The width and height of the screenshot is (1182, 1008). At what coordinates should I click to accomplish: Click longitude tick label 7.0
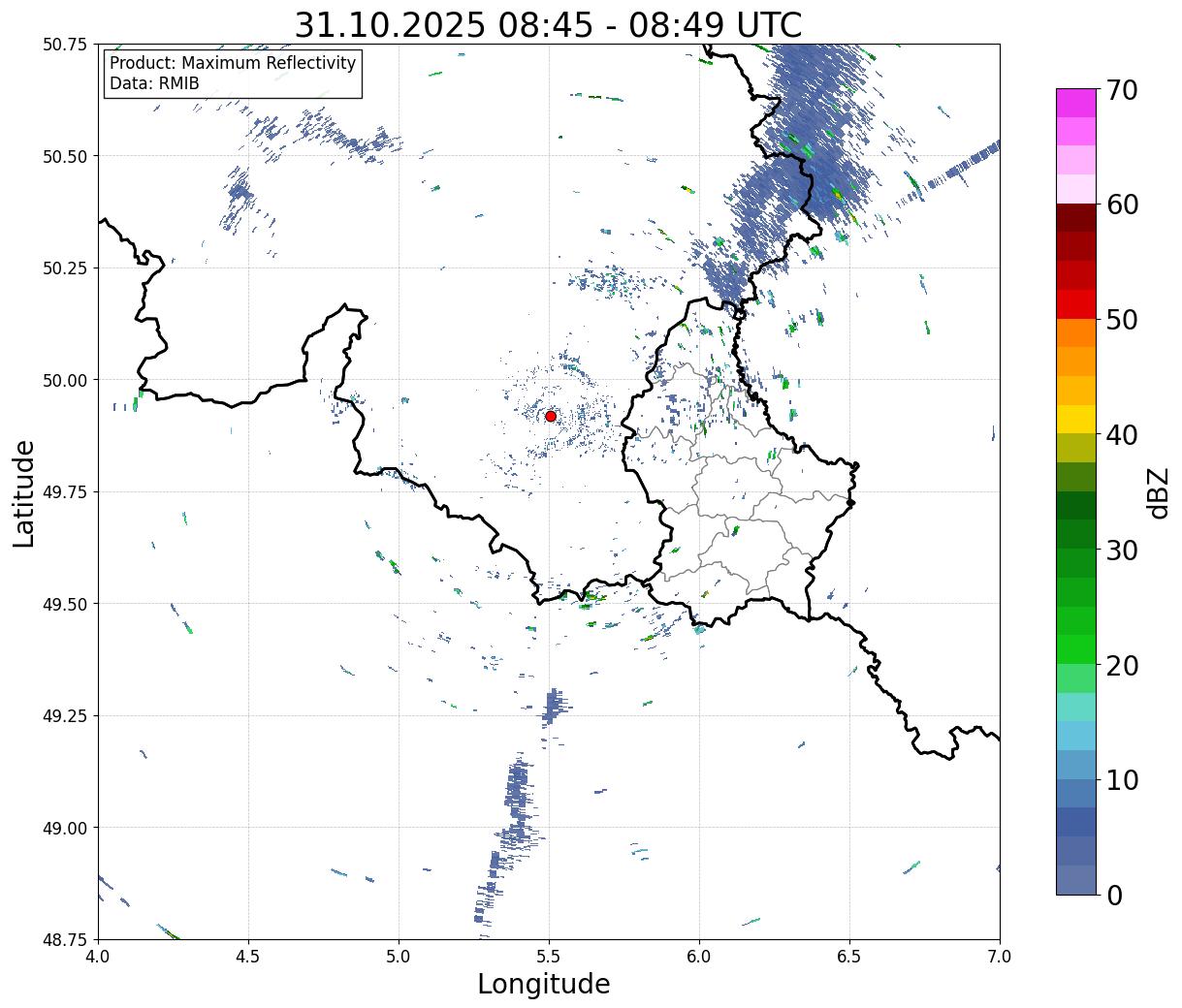click(1000, 957)
